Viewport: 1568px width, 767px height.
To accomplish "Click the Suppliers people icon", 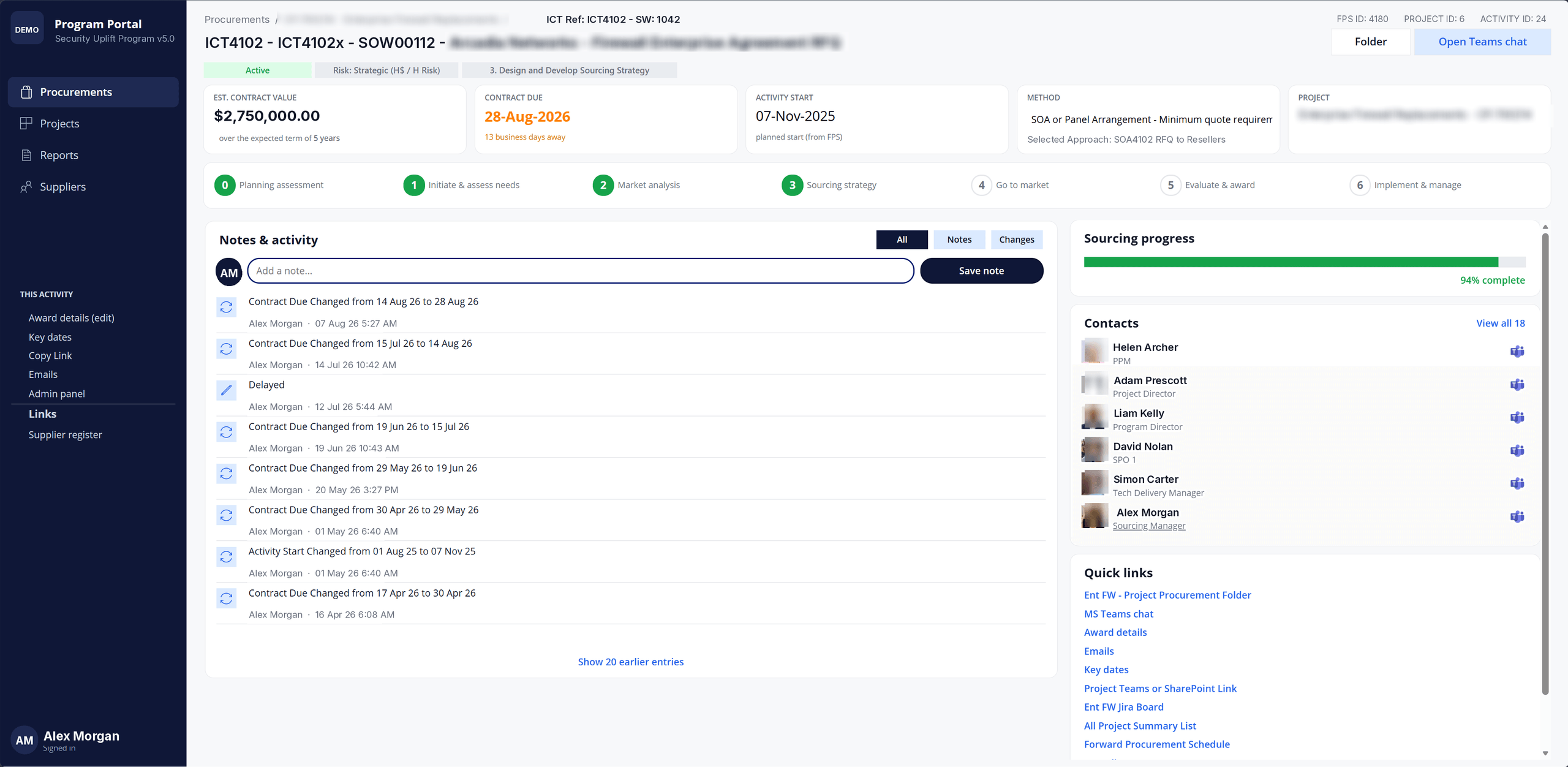I will [26, 187].
